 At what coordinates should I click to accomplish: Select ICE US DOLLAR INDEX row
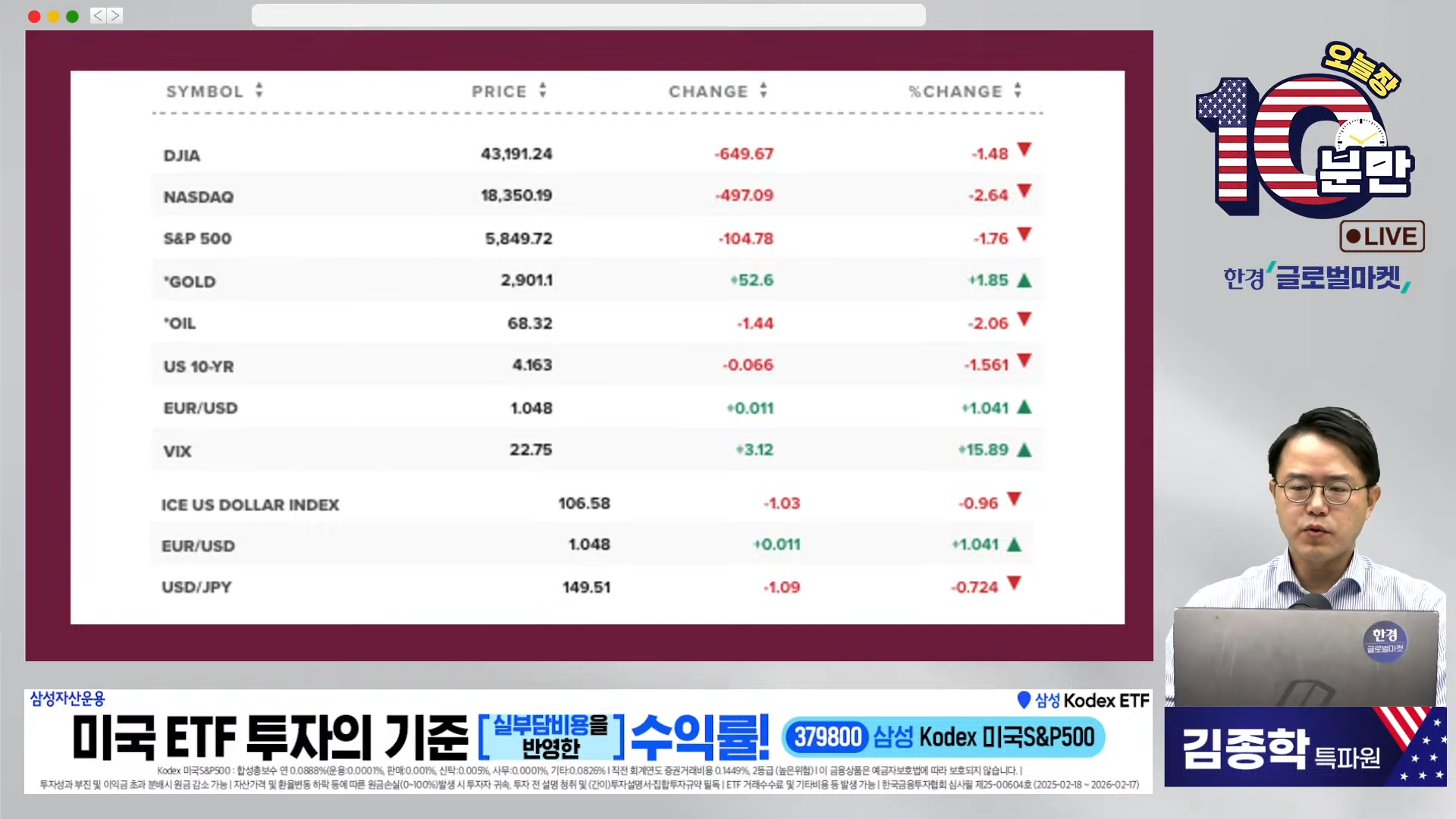250,505
